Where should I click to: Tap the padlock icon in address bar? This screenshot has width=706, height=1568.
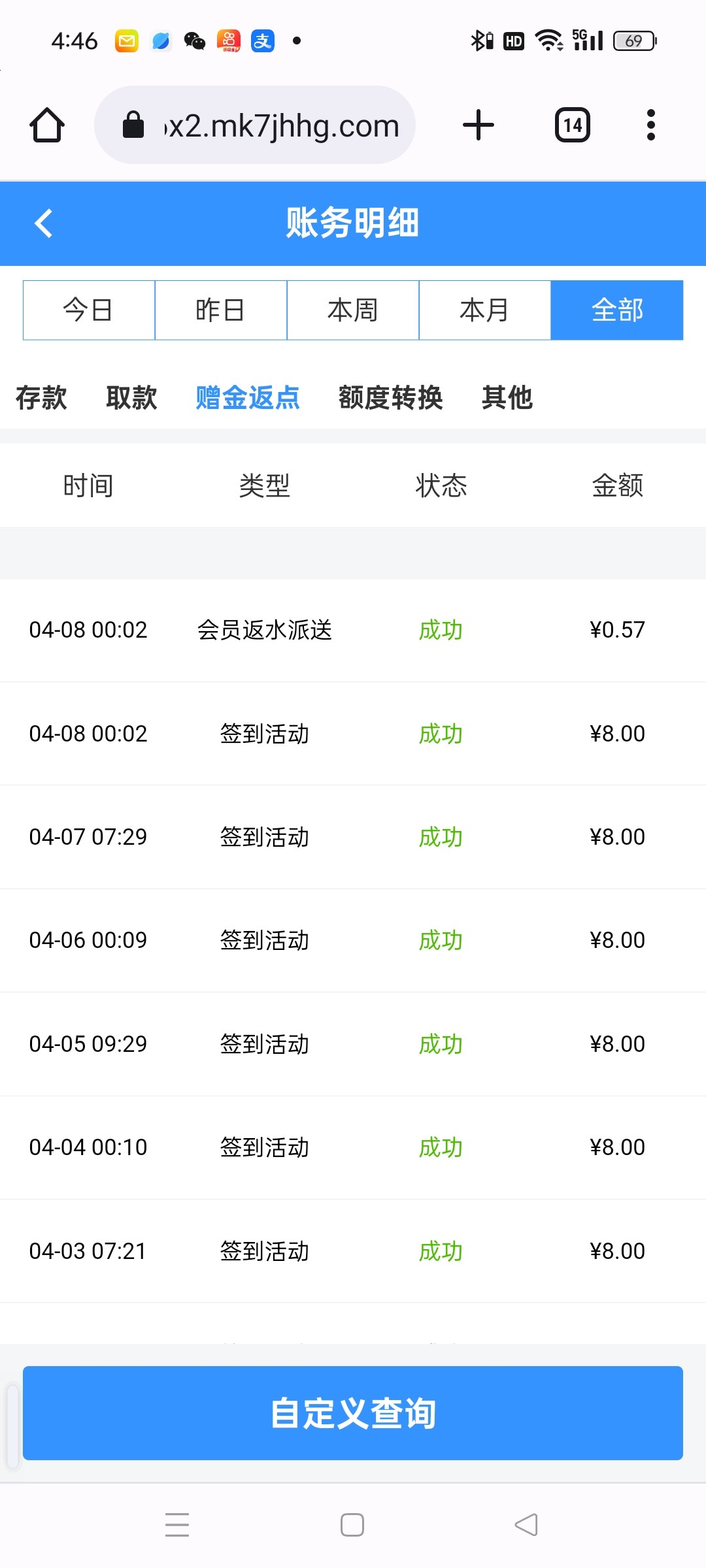point(133,125)
